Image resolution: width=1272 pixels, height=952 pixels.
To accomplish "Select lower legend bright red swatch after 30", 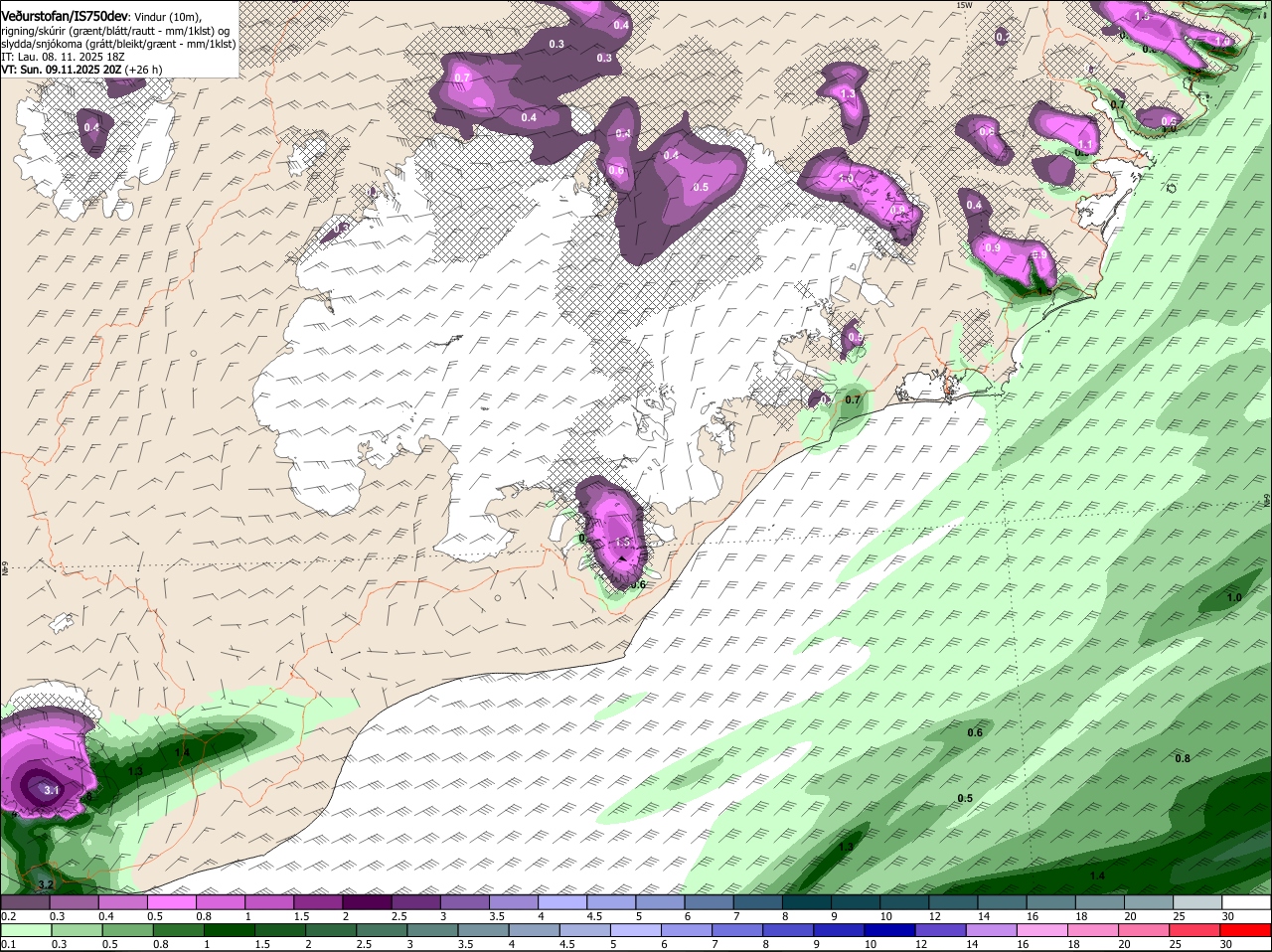I will point(1247,930).
